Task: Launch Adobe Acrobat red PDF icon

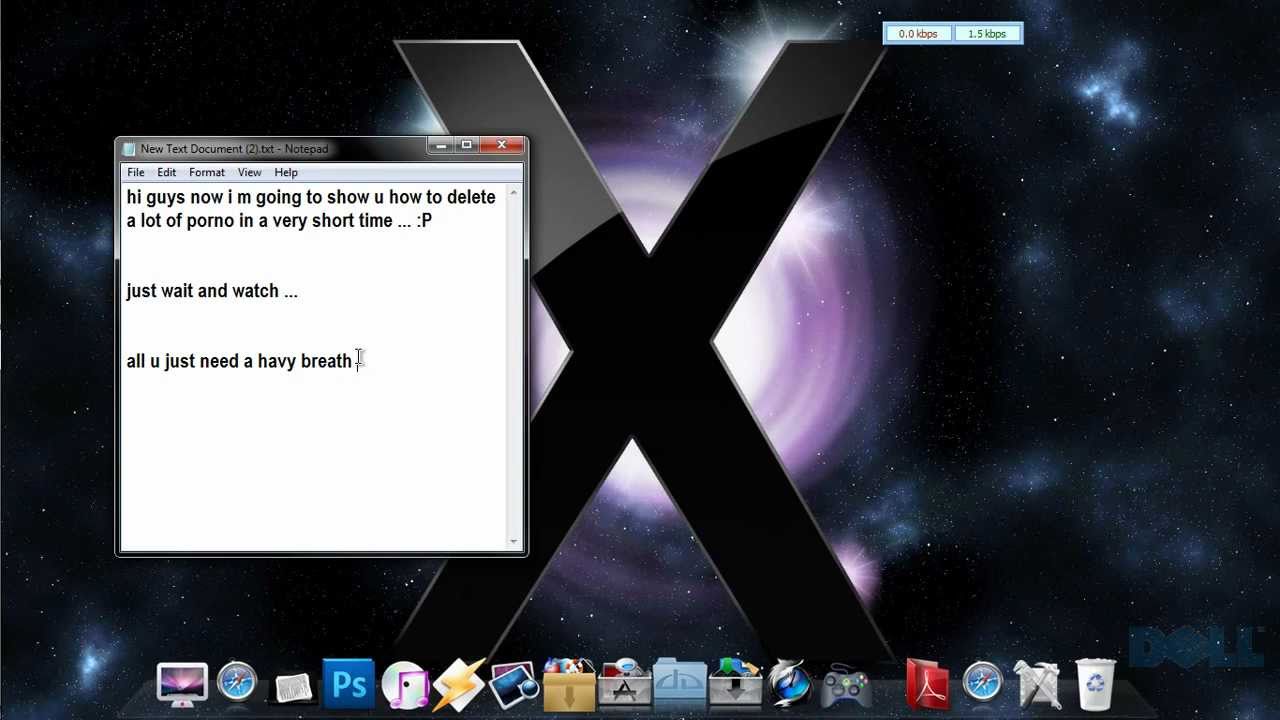Action: click(927, 686)
